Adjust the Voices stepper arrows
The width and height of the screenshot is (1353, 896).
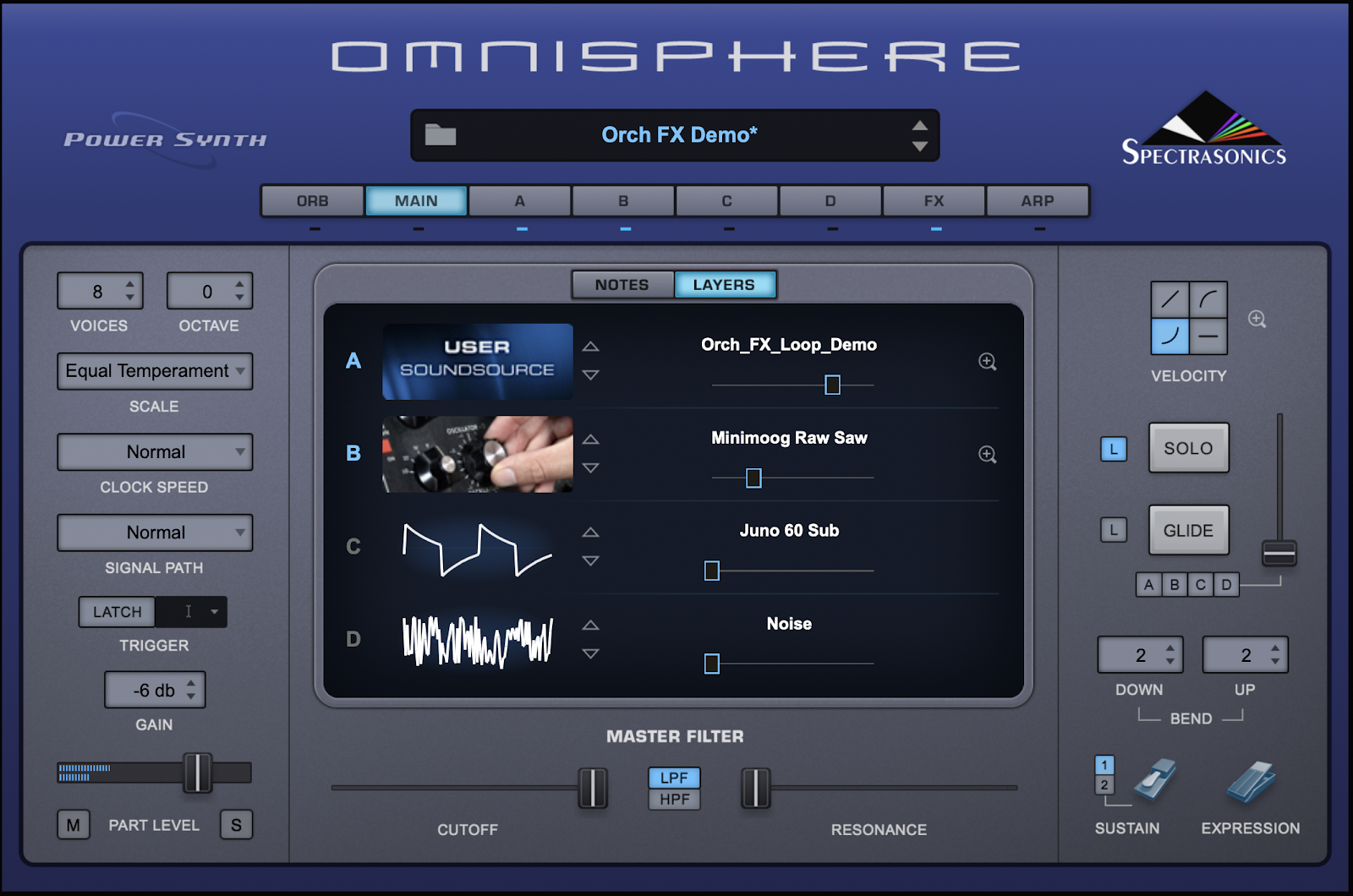coord(129,292)
